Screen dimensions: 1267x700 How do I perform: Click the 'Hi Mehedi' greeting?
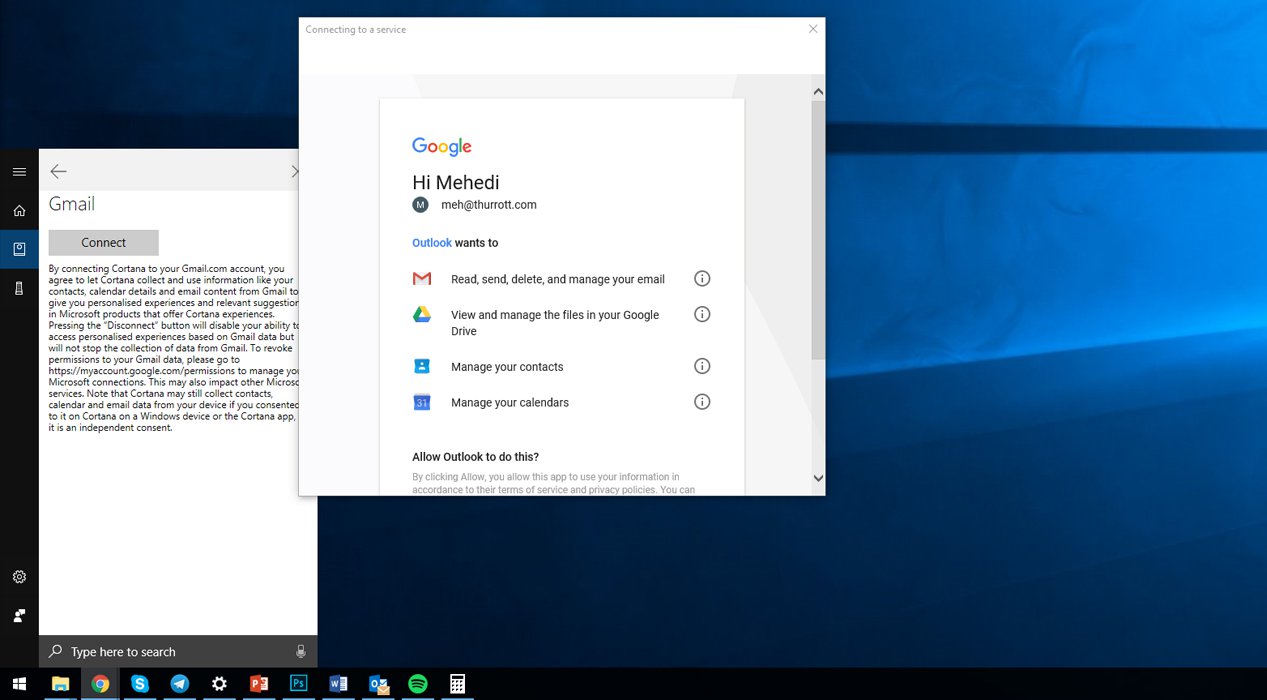456,182
